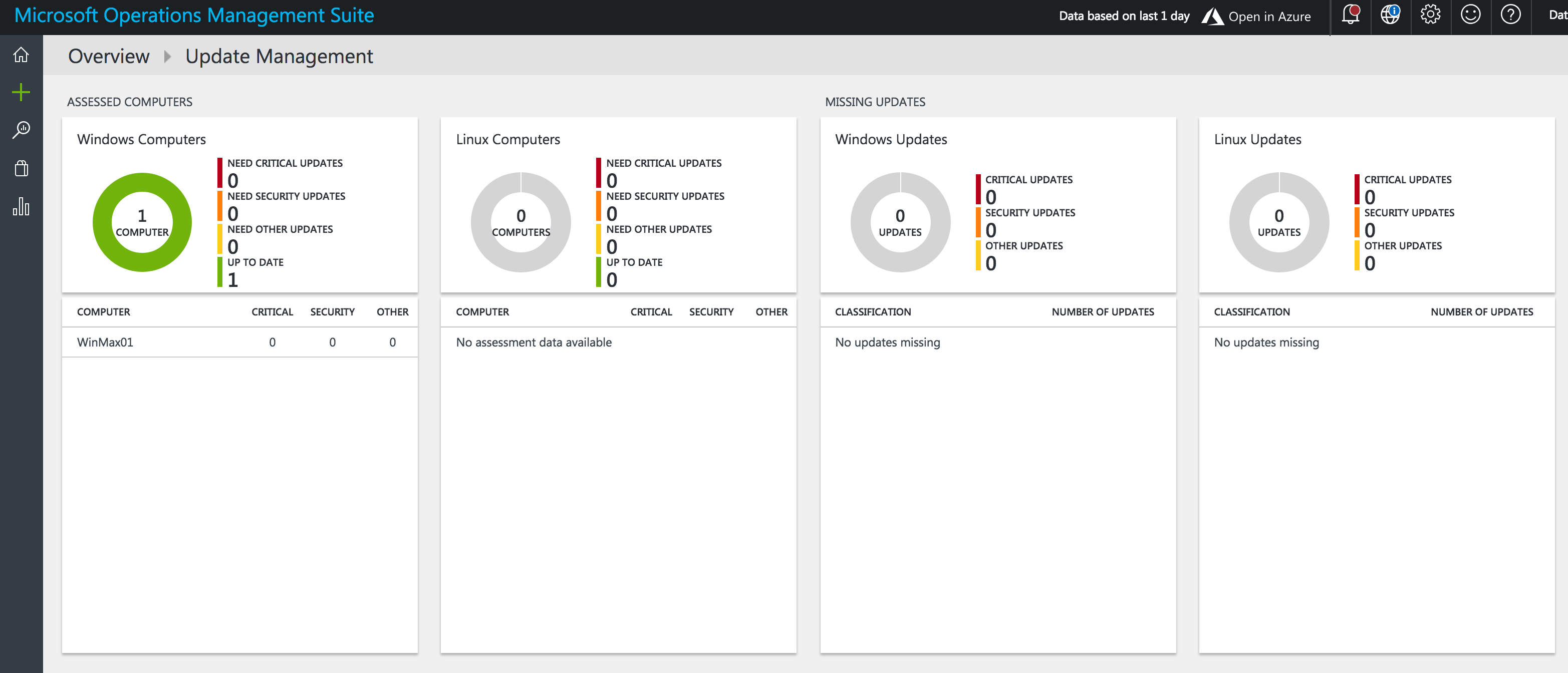Viewport: 1568px width, 673px height.
Task: Click Linux Computers UP TO DATE value
Action: [x=612, y=280]
